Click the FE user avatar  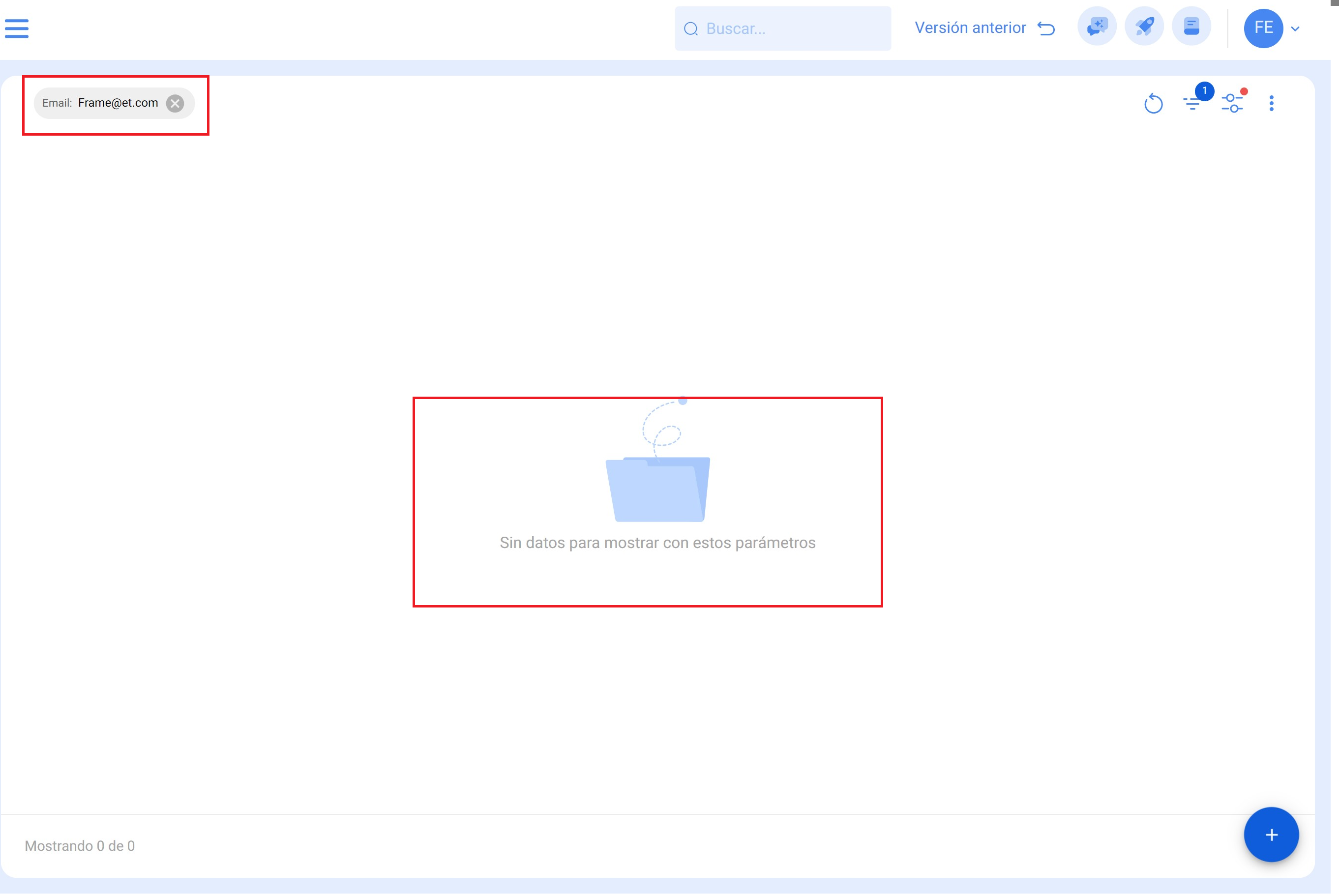point(1263,28)
